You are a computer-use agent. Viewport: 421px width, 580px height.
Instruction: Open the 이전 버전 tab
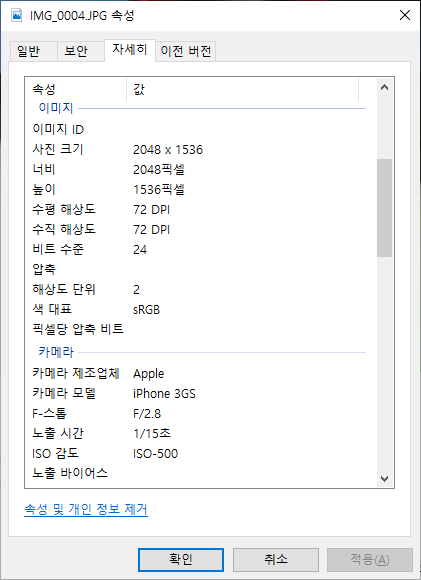click(x=185, y=51)
